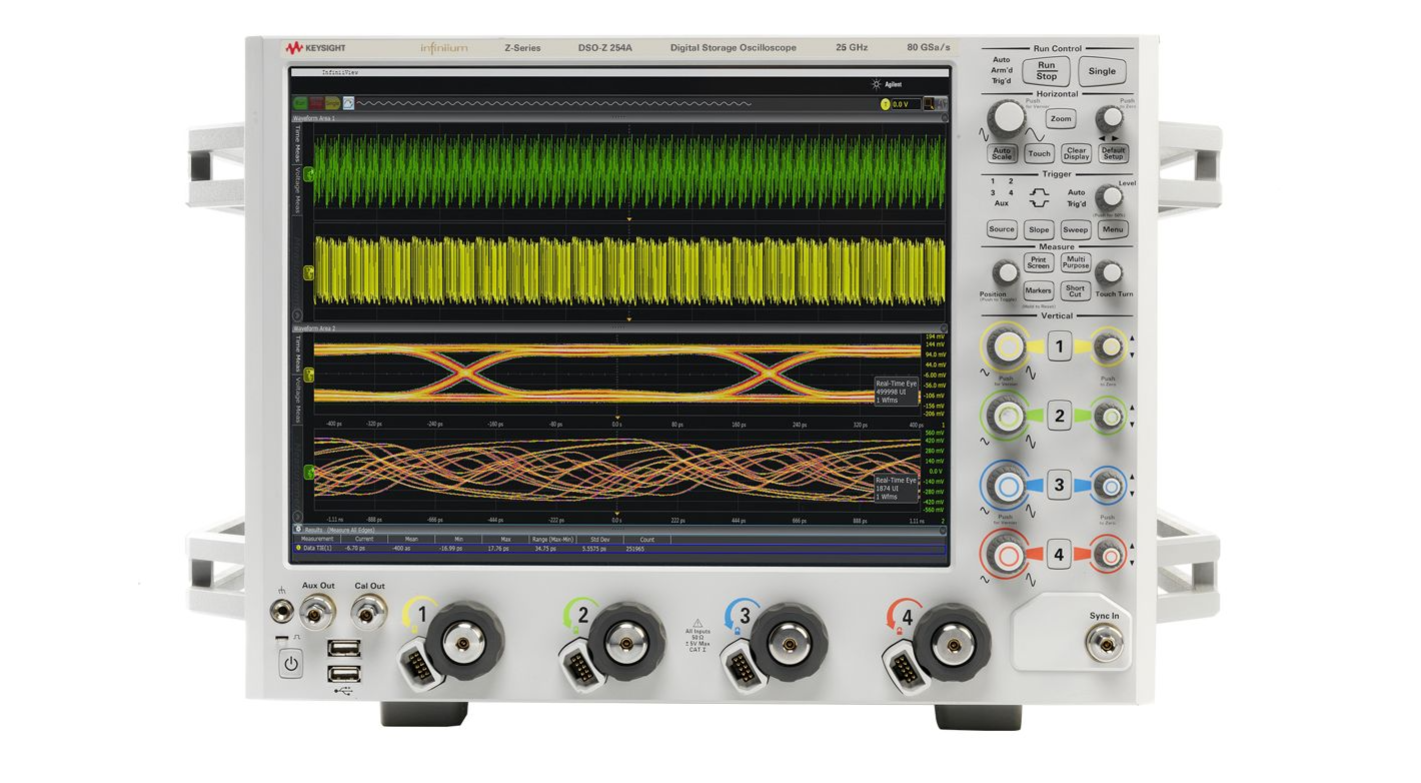Viewport: 1421px width, 783px height.
Task: Toggle acquisition with the Run Stop button
Action: (1048, 71)
